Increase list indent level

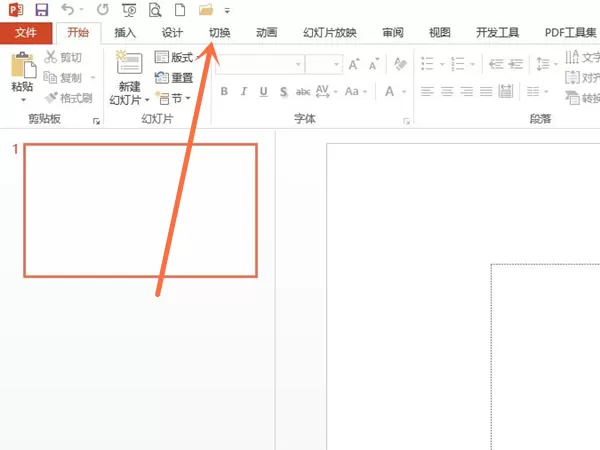click(516, 64)
